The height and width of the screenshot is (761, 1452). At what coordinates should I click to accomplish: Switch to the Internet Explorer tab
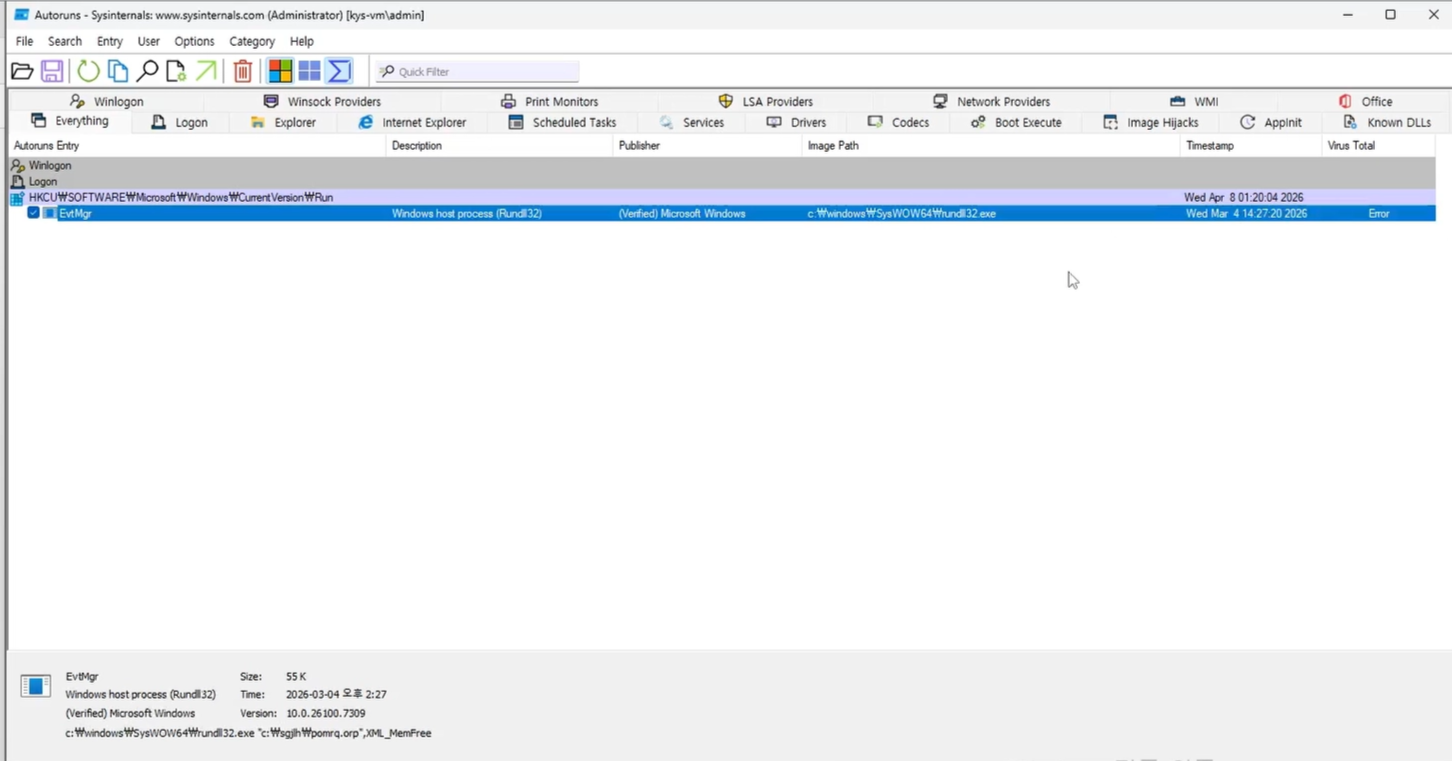412,122
